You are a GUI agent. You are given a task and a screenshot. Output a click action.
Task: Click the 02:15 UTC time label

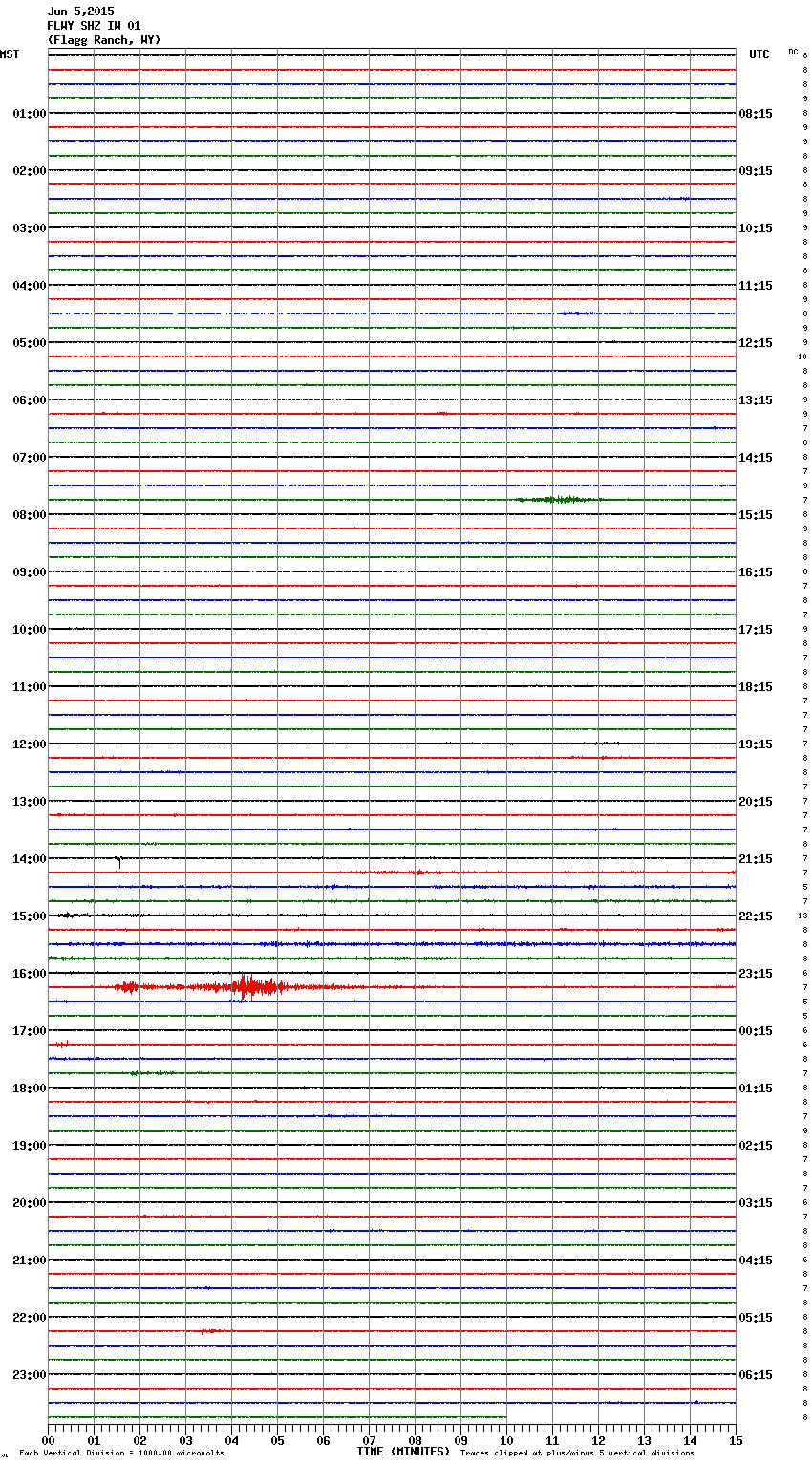(756, 1146)
